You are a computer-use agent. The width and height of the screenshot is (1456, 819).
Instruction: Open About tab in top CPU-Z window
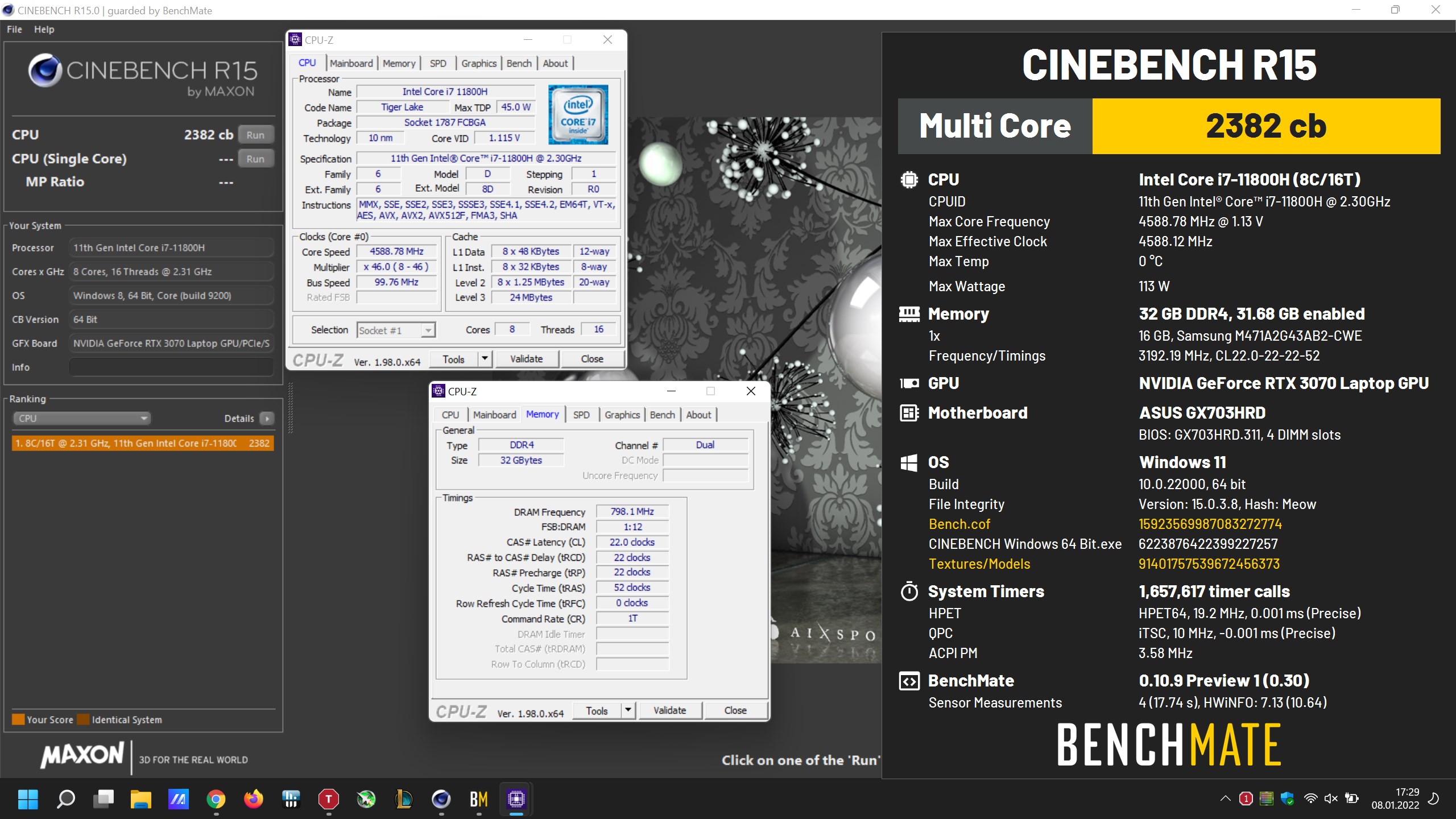coord(555,63)
